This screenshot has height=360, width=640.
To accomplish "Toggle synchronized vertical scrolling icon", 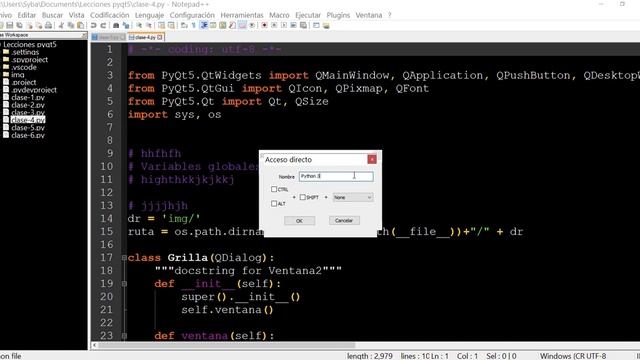I will [x=161, y=25].
